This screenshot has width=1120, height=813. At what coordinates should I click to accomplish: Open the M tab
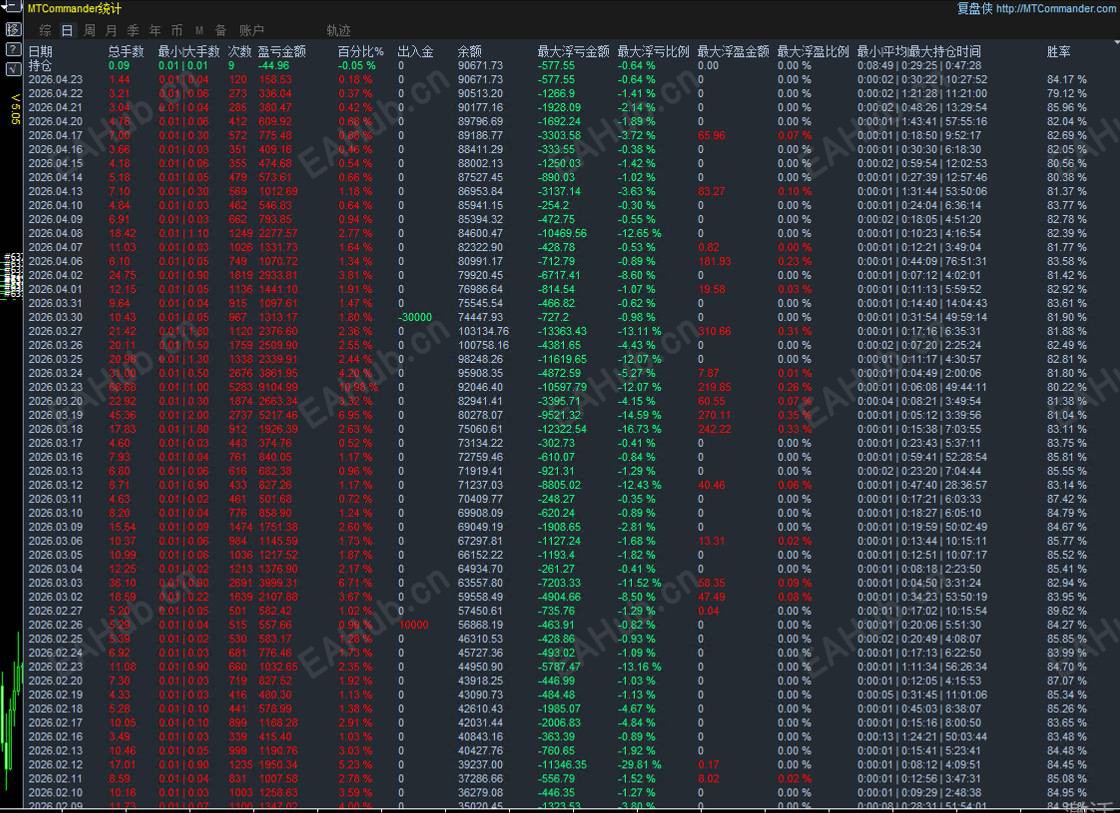coord(199,30)
